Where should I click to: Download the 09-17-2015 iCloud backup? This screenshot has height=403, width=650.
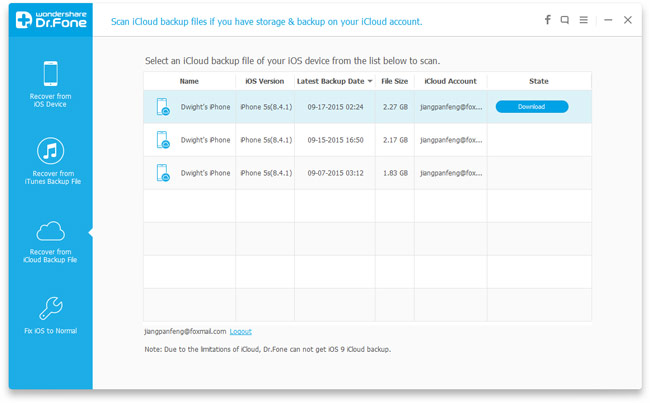[x=532, y=107]
